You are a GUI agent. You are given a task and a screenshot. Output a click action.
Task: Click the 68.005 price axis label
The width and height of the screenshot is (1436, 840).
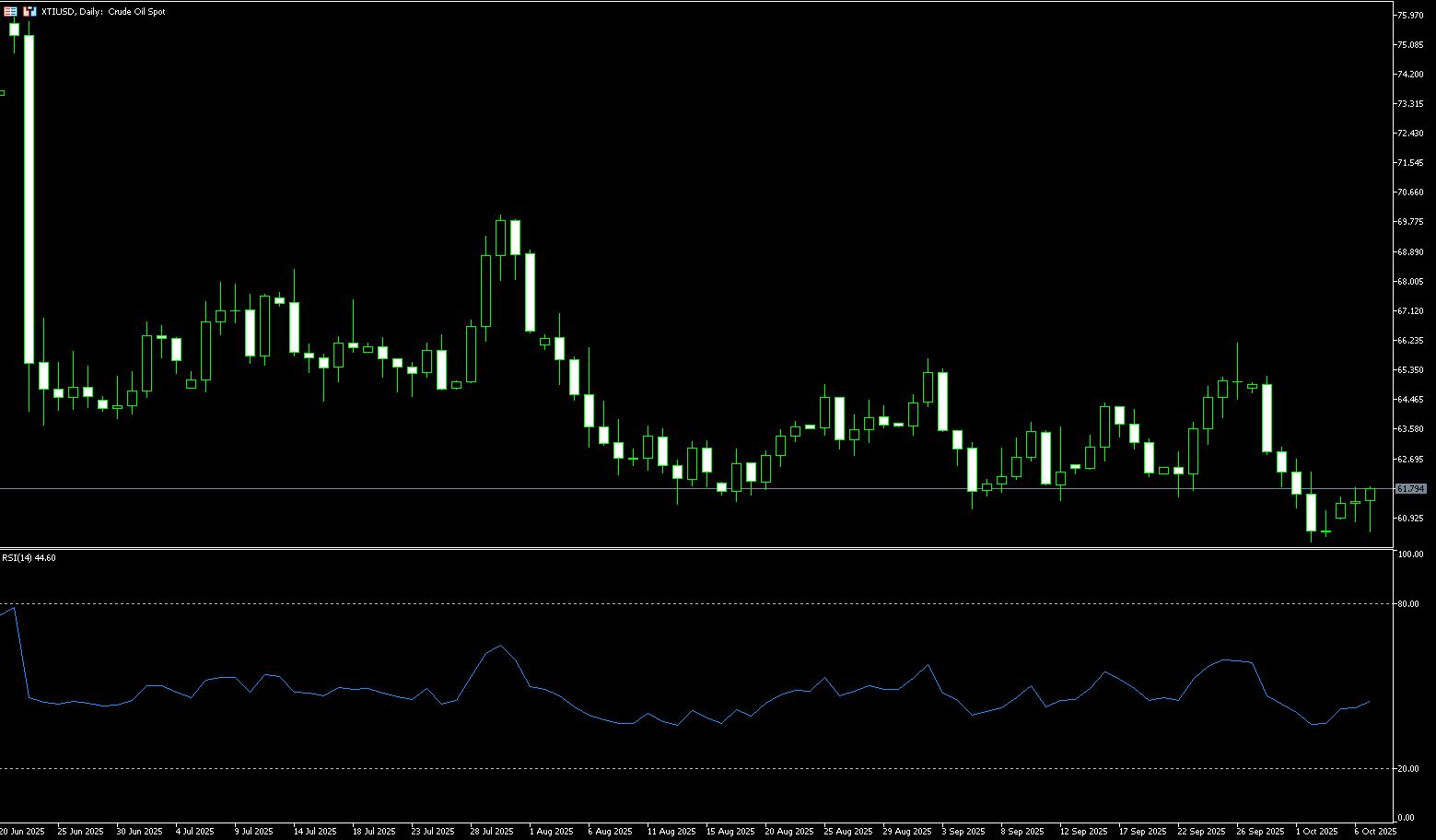point(1410,282)
